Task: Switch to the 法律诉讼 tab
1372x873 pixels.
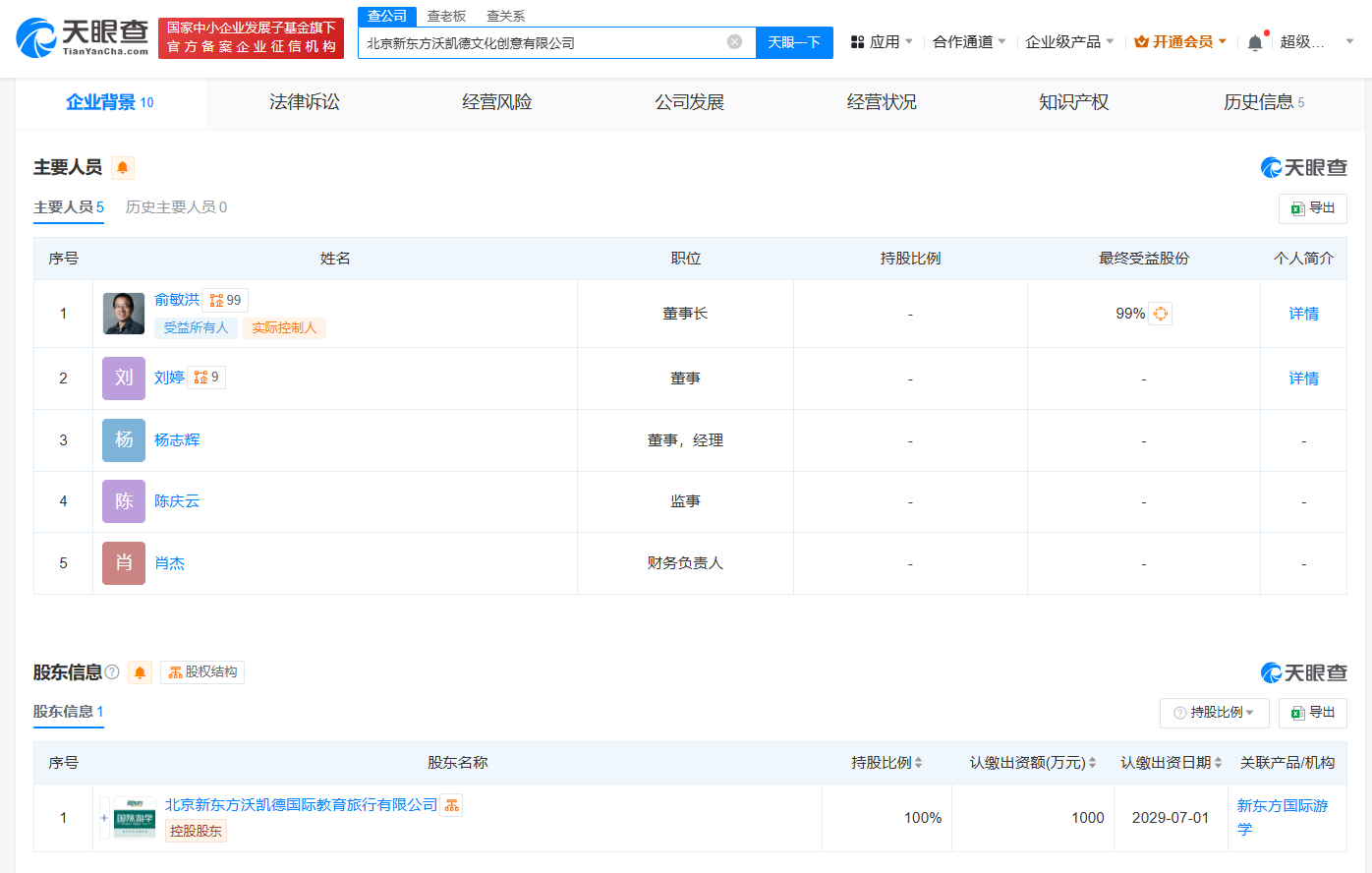Action: pos(304,102)
